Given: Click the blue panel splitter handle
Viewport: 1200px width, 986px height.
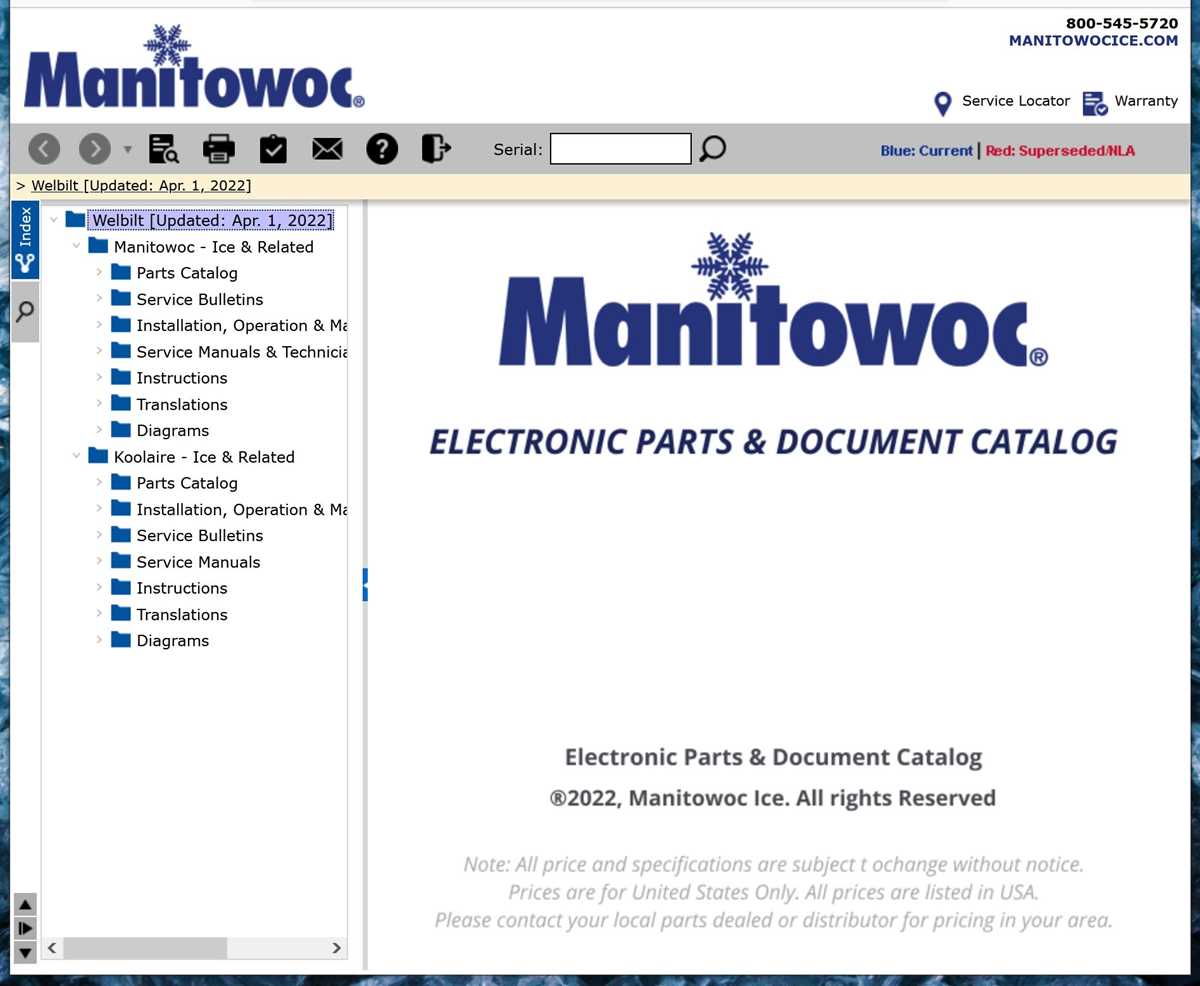Looking at the screenshot, I should tap(365, 584).
